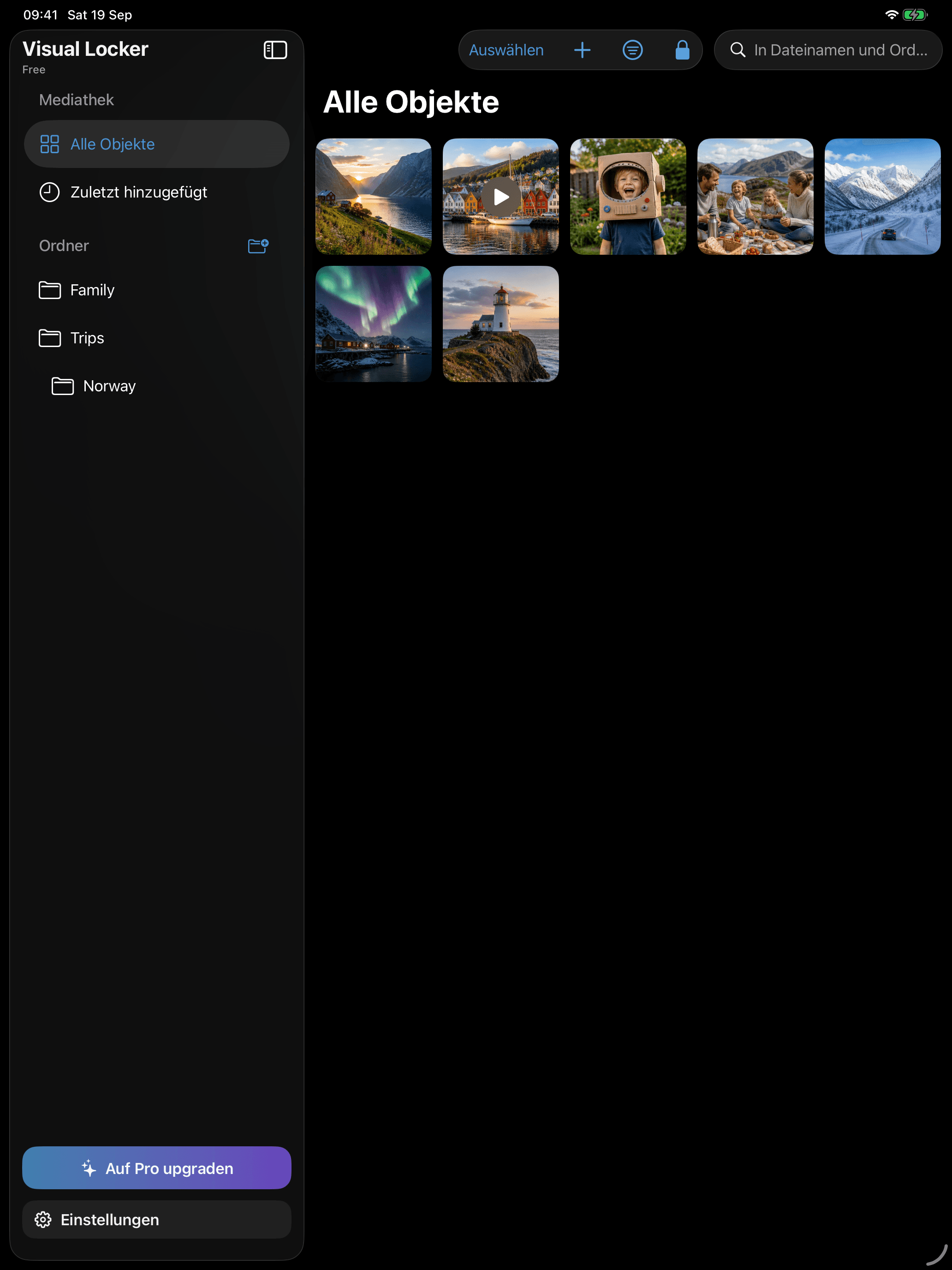Show Zuletzt hinzugefügt items
952x1270 pixels.
click(157, 192)
